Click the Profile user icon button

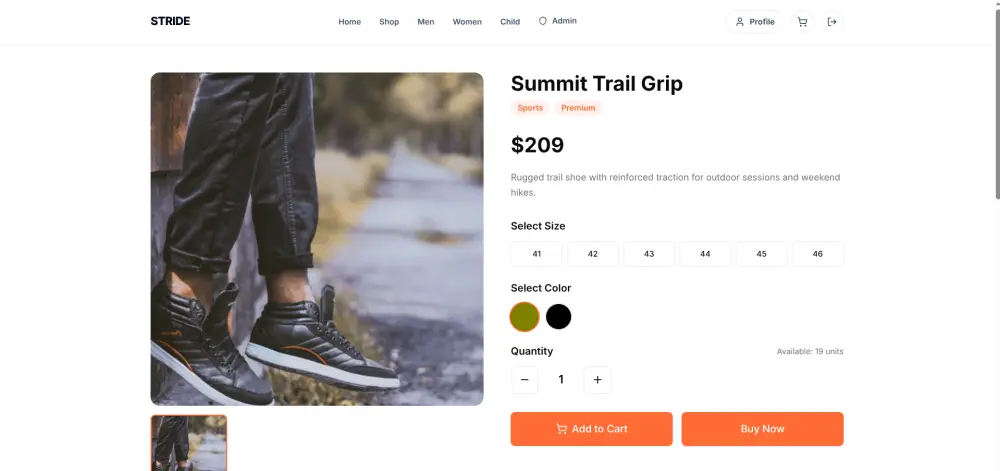click(754, 22)
